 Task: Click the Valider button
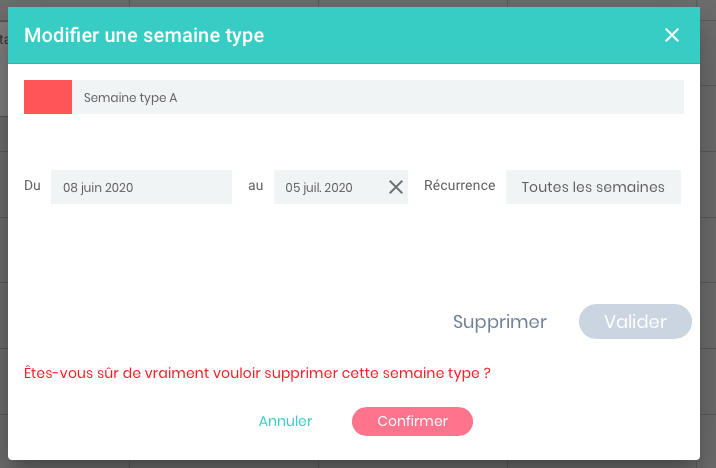[x=635, y=322]
